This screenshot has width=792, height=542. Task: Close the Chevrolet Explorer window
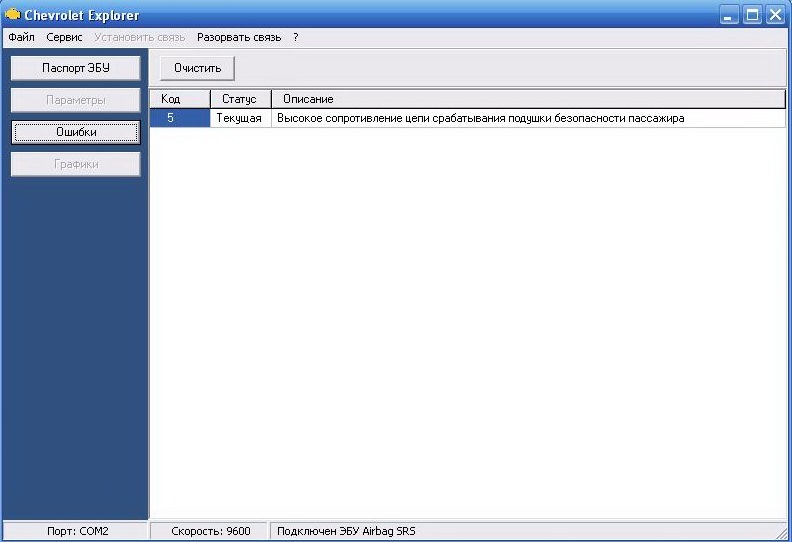coord(775,15)
